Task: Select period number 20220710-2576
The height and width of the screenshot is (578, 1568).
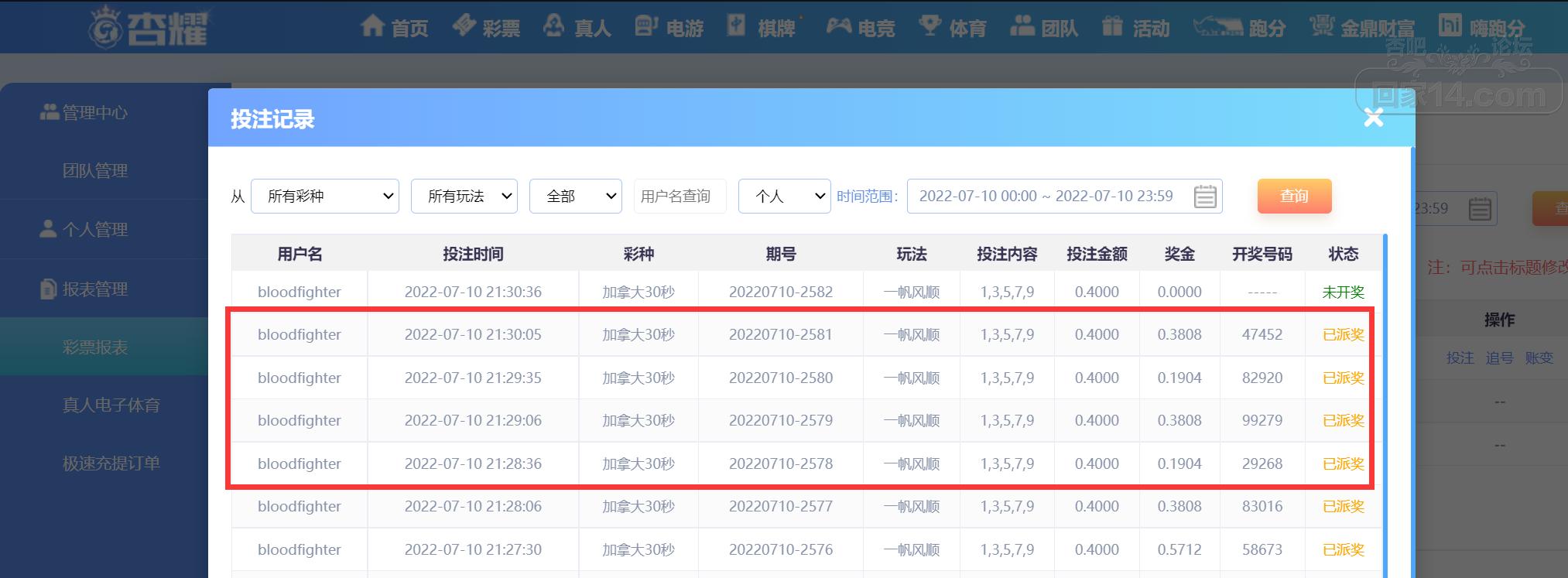Action: (x=781, y=549)
